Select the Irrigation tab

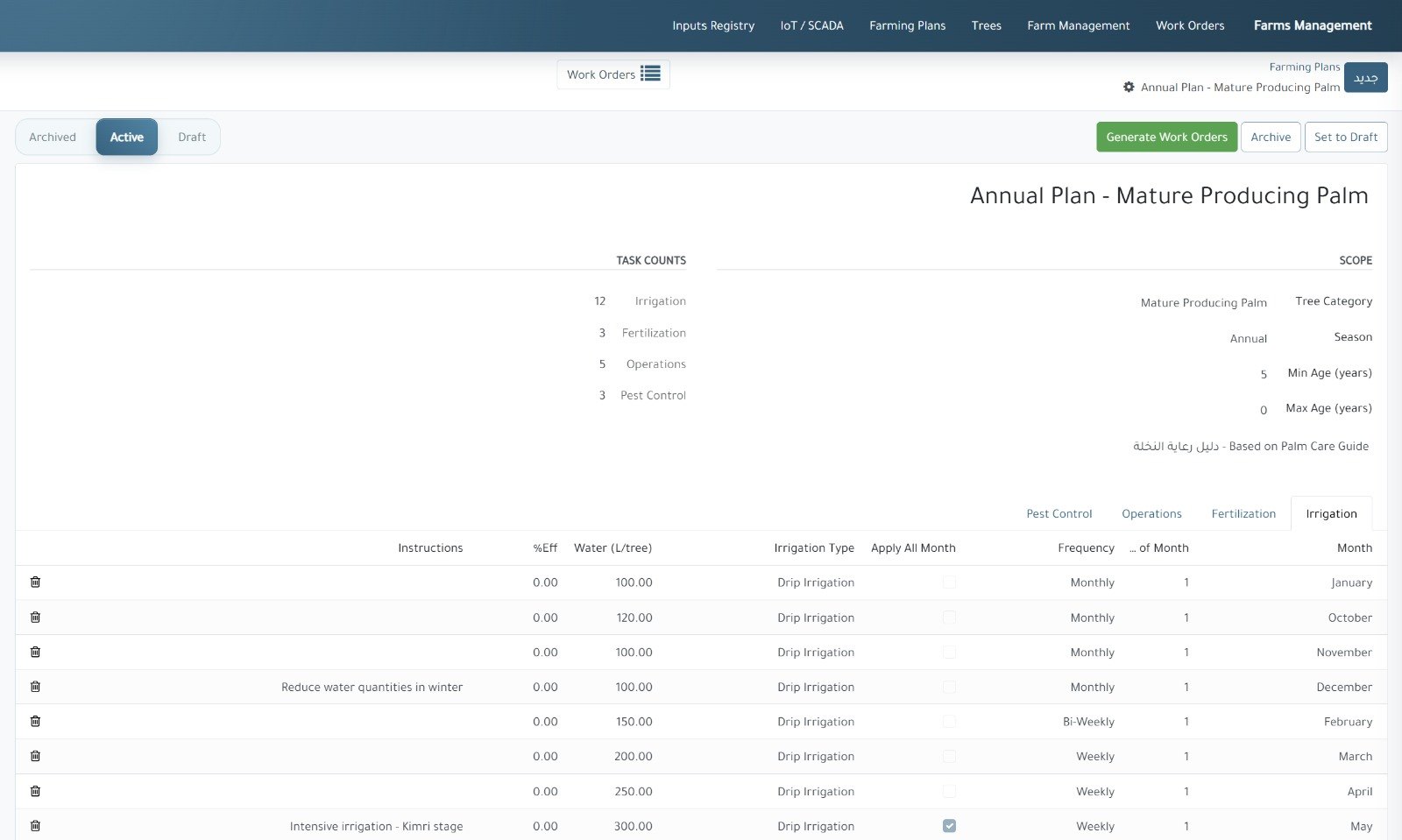click(1331, 514)
